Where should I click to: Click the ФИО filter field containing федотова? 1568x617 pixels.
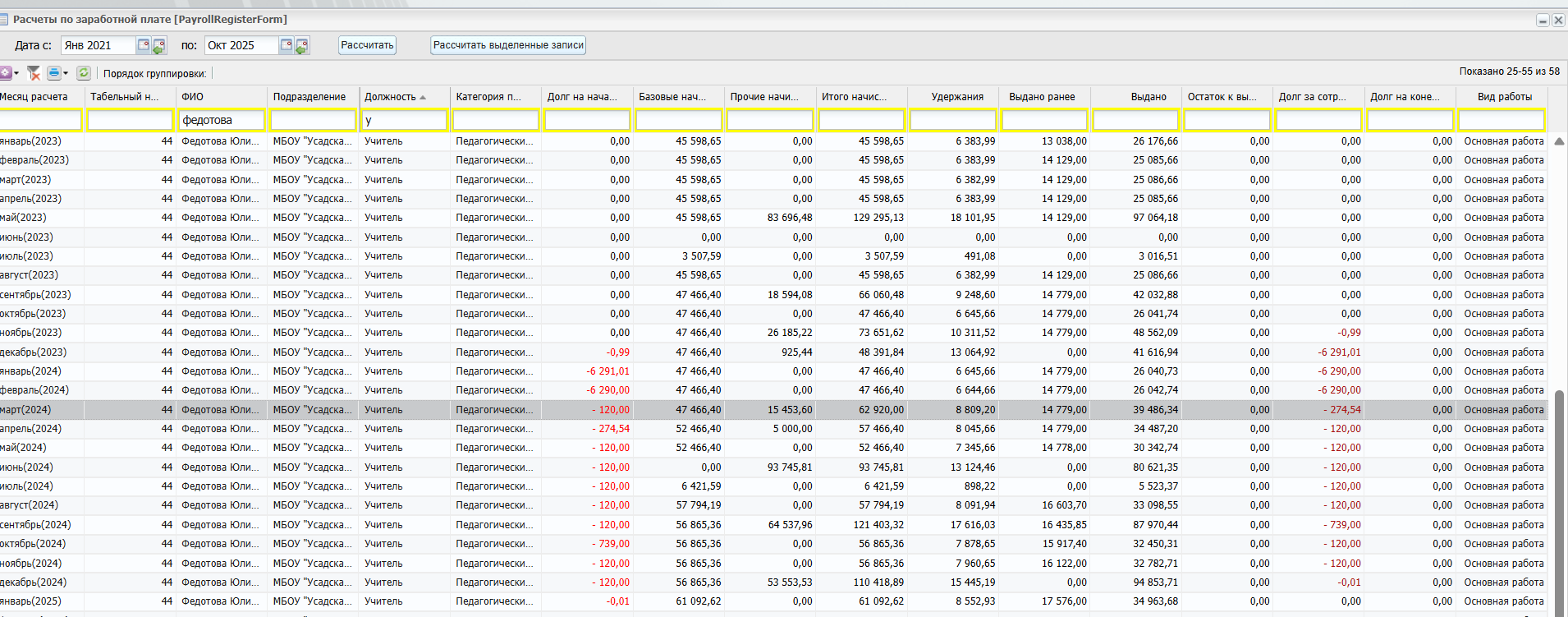click(x=222, y=120)
